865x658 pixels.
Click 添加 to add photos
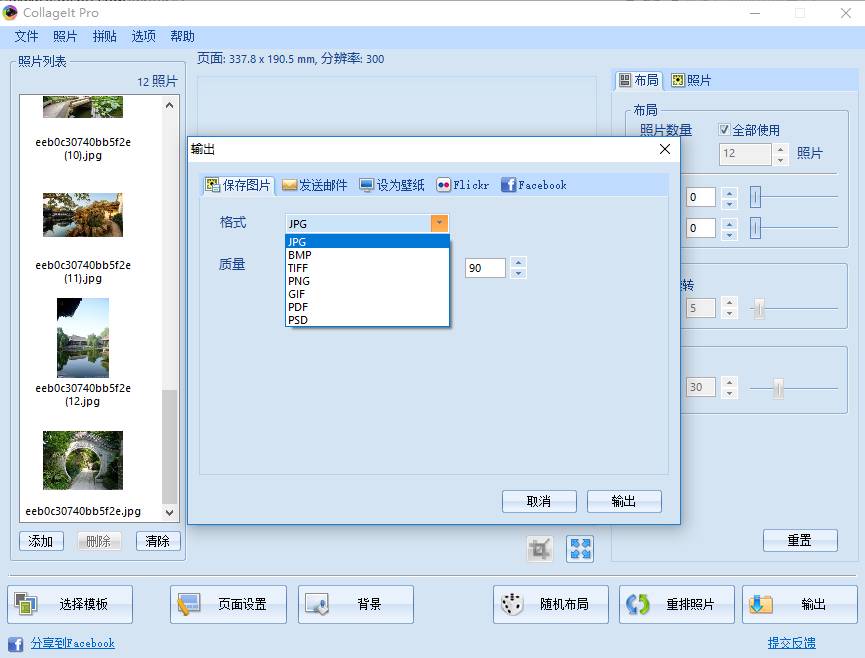click(x=41, y=541)
